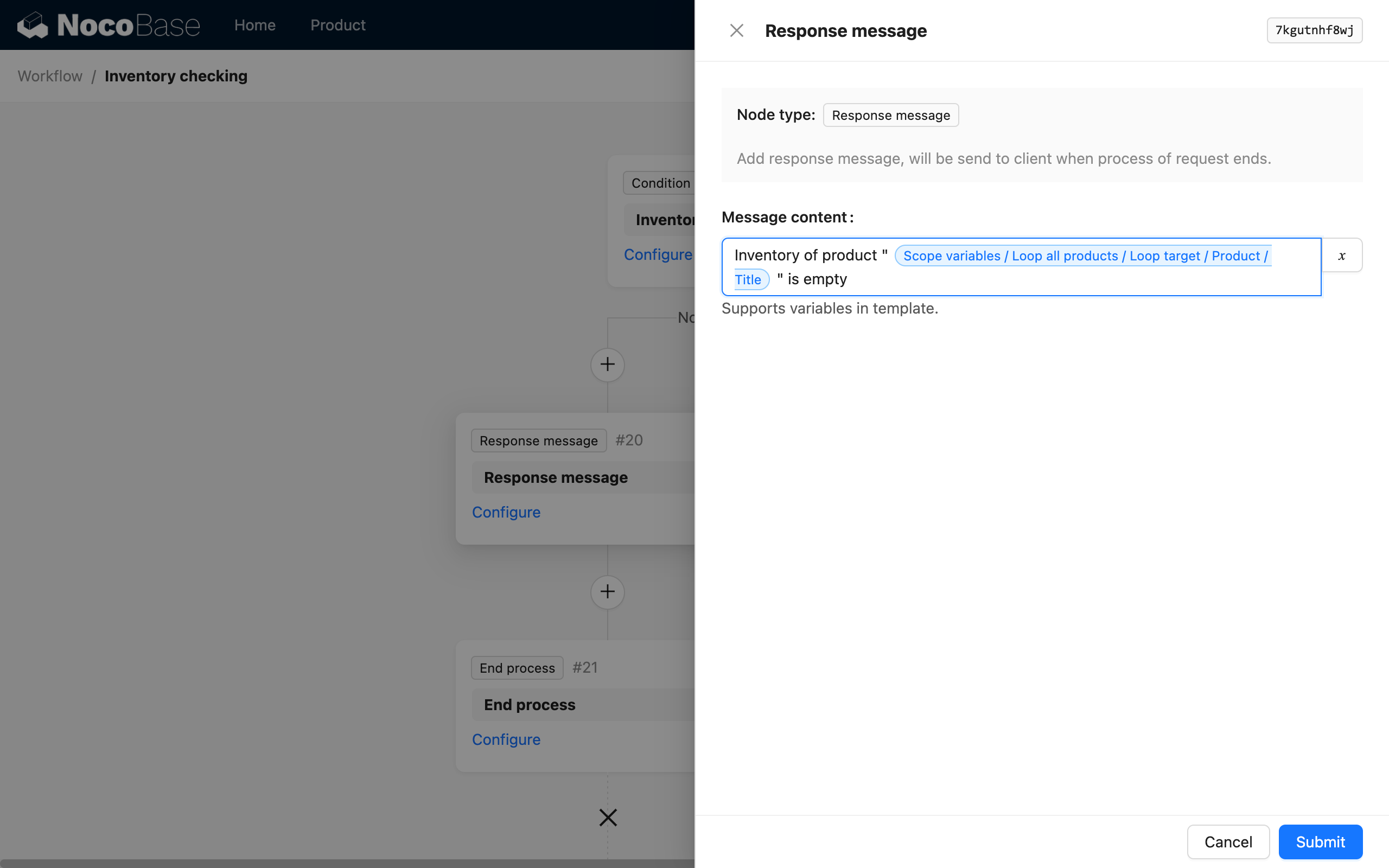Open the Home menu item
The image size is (1389, 868).
[x=255, y=25]
